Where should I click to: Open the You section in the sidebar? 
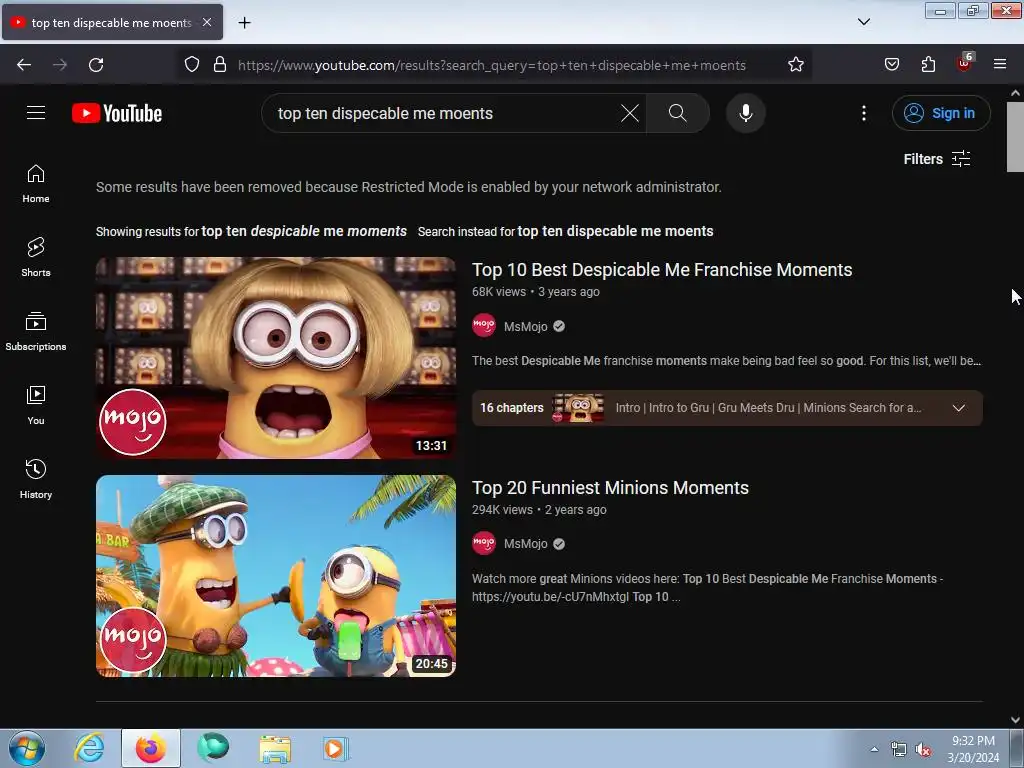click(x=36, y=405)
